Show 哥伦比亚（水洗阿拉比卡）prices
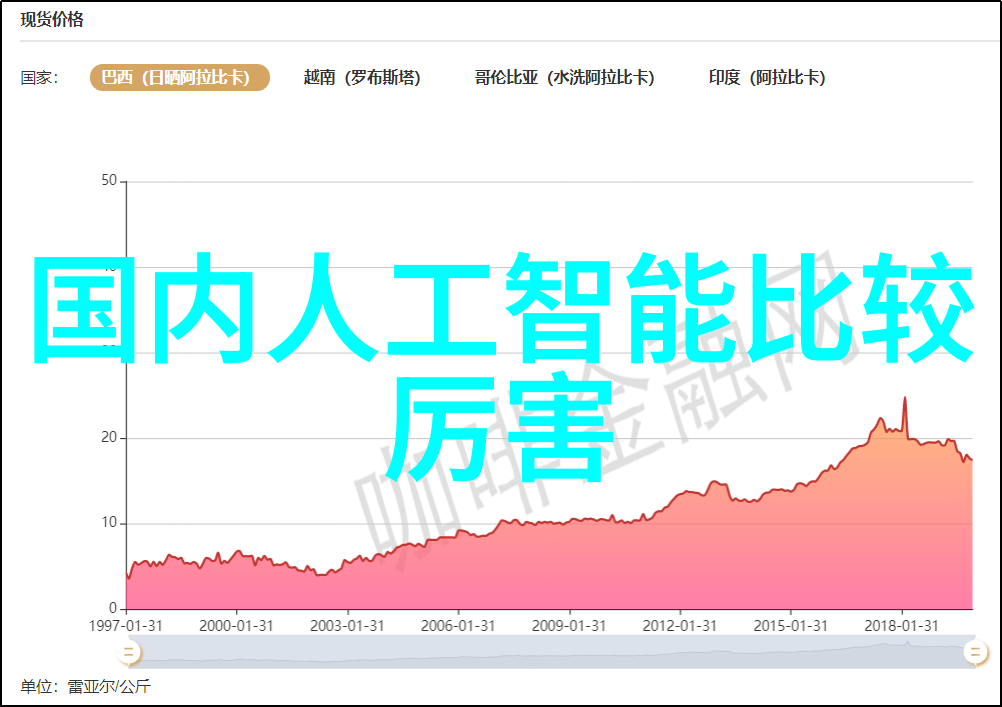 coord(564,78)
